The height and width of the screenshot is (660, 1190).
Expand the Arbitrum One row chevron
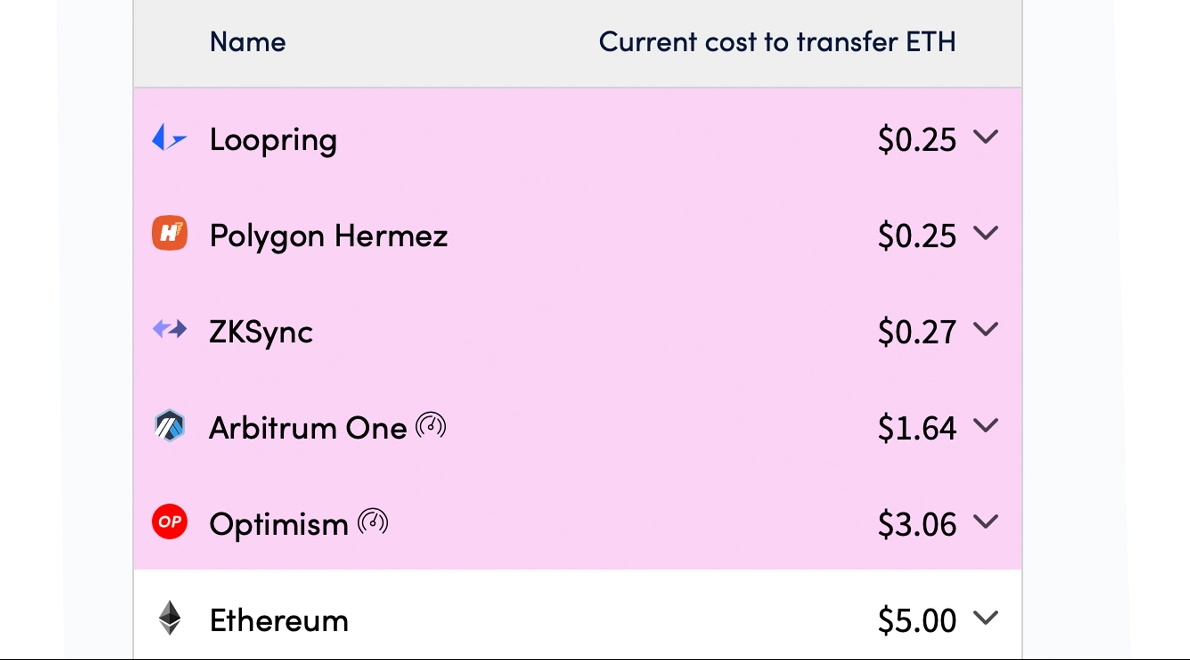(x=986, y=426)
